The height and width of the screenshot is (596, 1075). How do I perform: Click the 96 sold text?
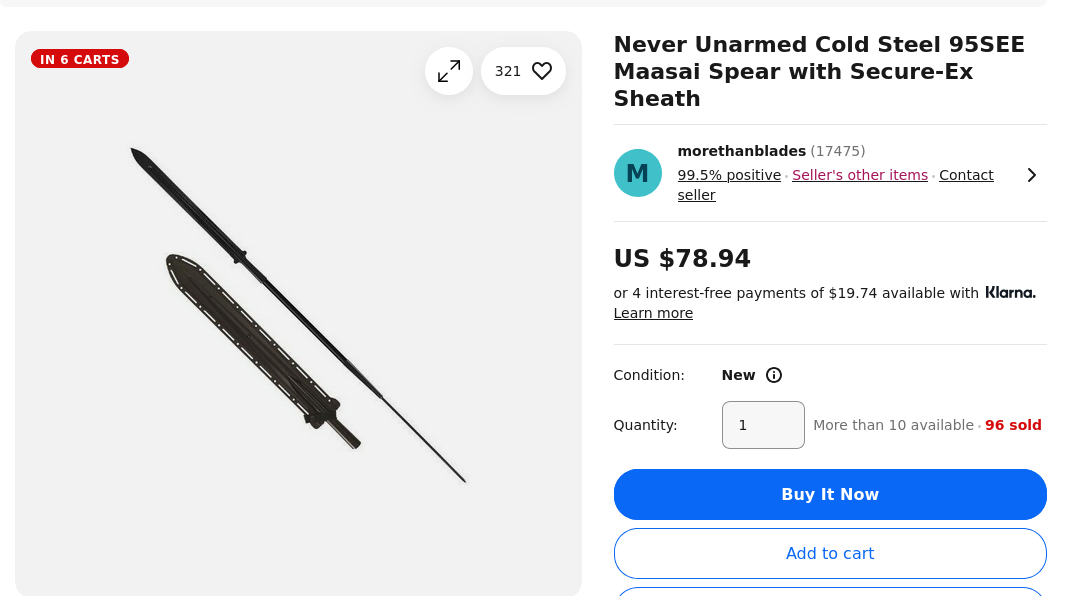pos(1013,425)
